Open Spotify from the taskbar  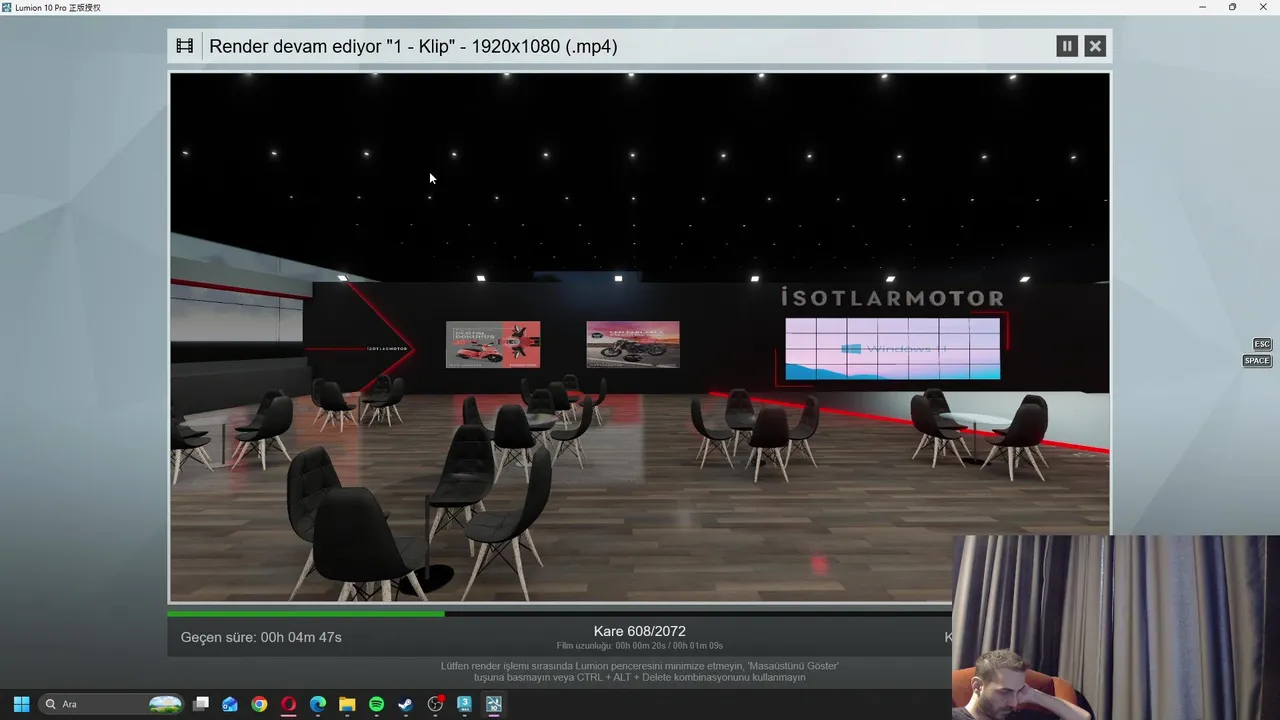coord(376,704)
